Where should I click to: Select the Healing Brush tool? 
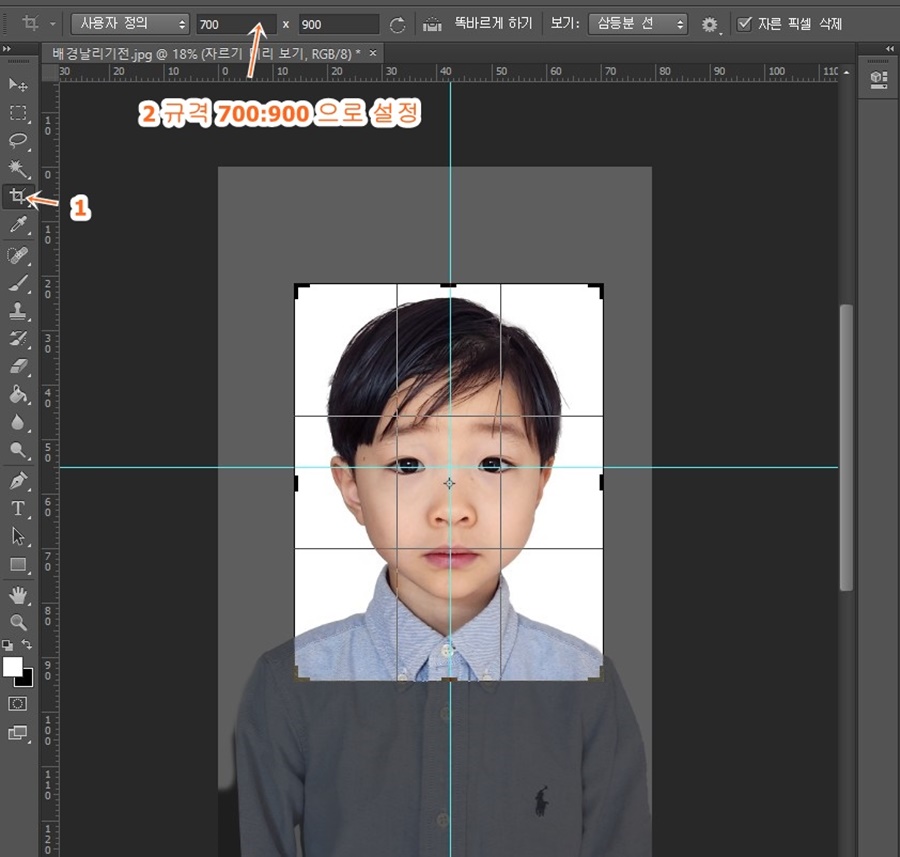(18, 255)
